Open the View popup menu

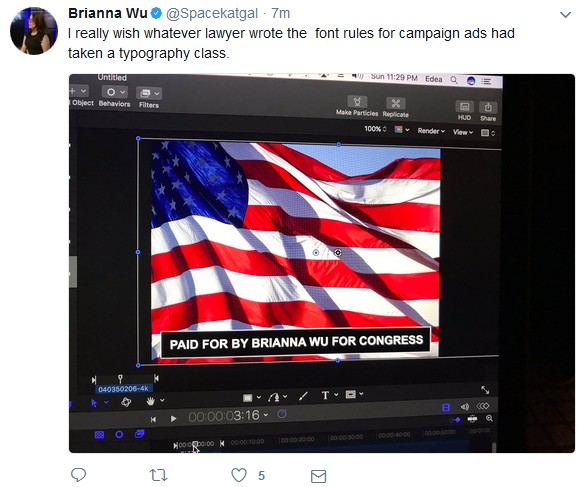463,132
